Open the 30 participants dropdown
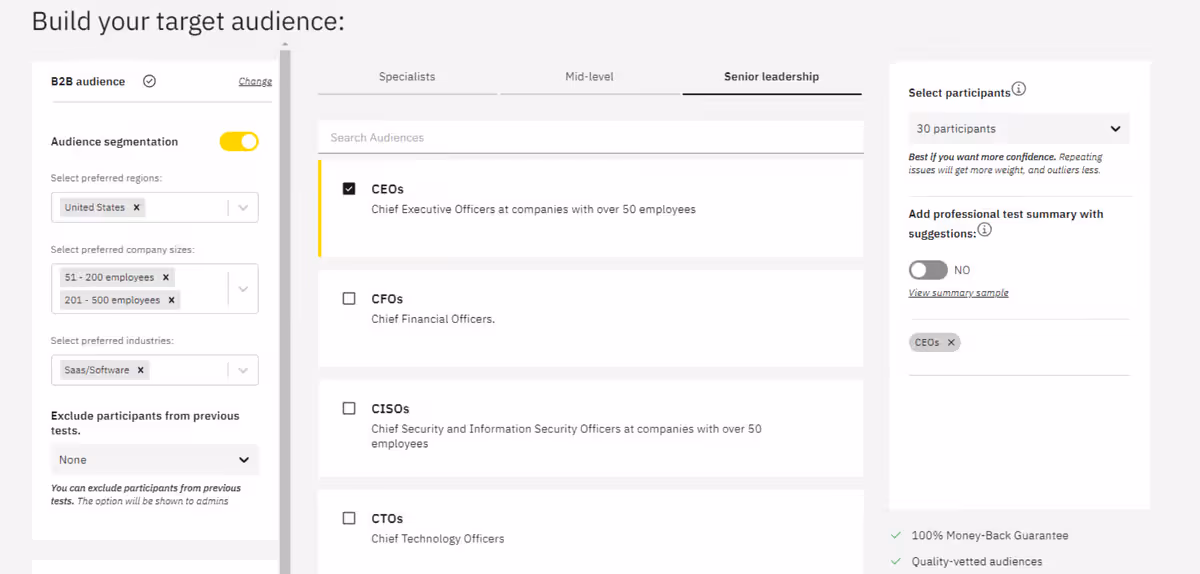1200x574 pixels. tap(1019, 129)
